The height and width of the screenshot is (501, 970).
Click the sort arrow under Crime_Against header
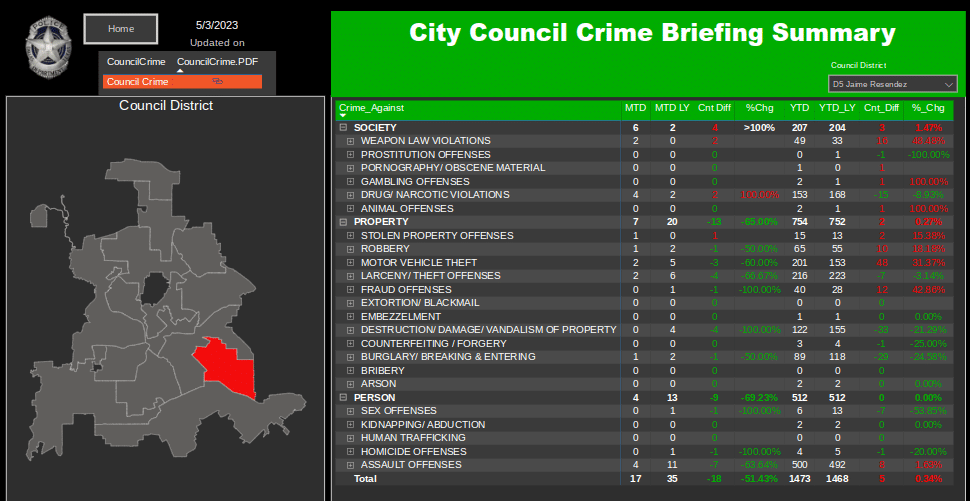343,116
